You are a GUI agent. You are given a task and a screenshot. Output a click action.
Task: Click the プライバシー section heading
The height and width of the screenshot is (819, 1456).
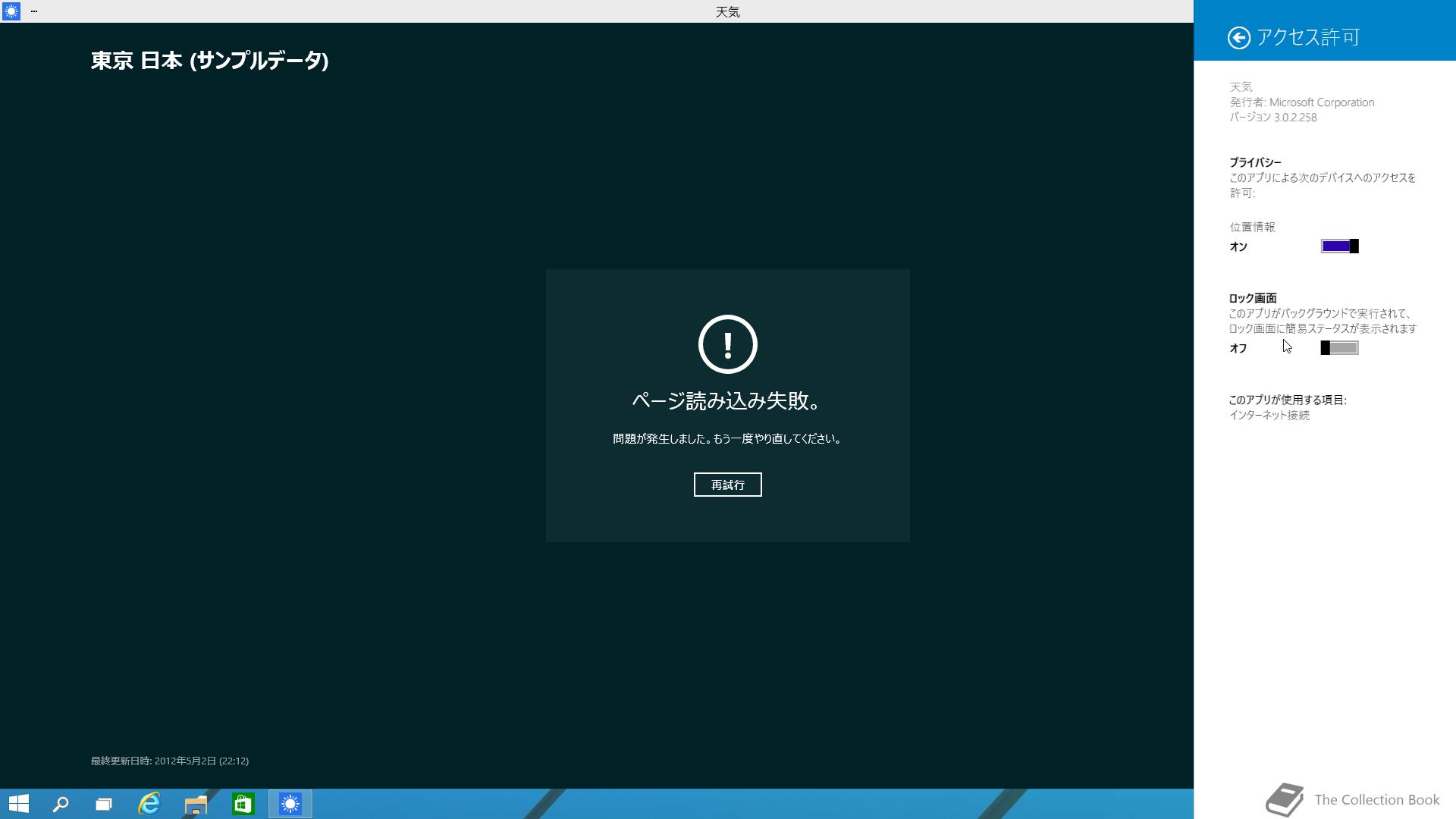coord(1255,162)
